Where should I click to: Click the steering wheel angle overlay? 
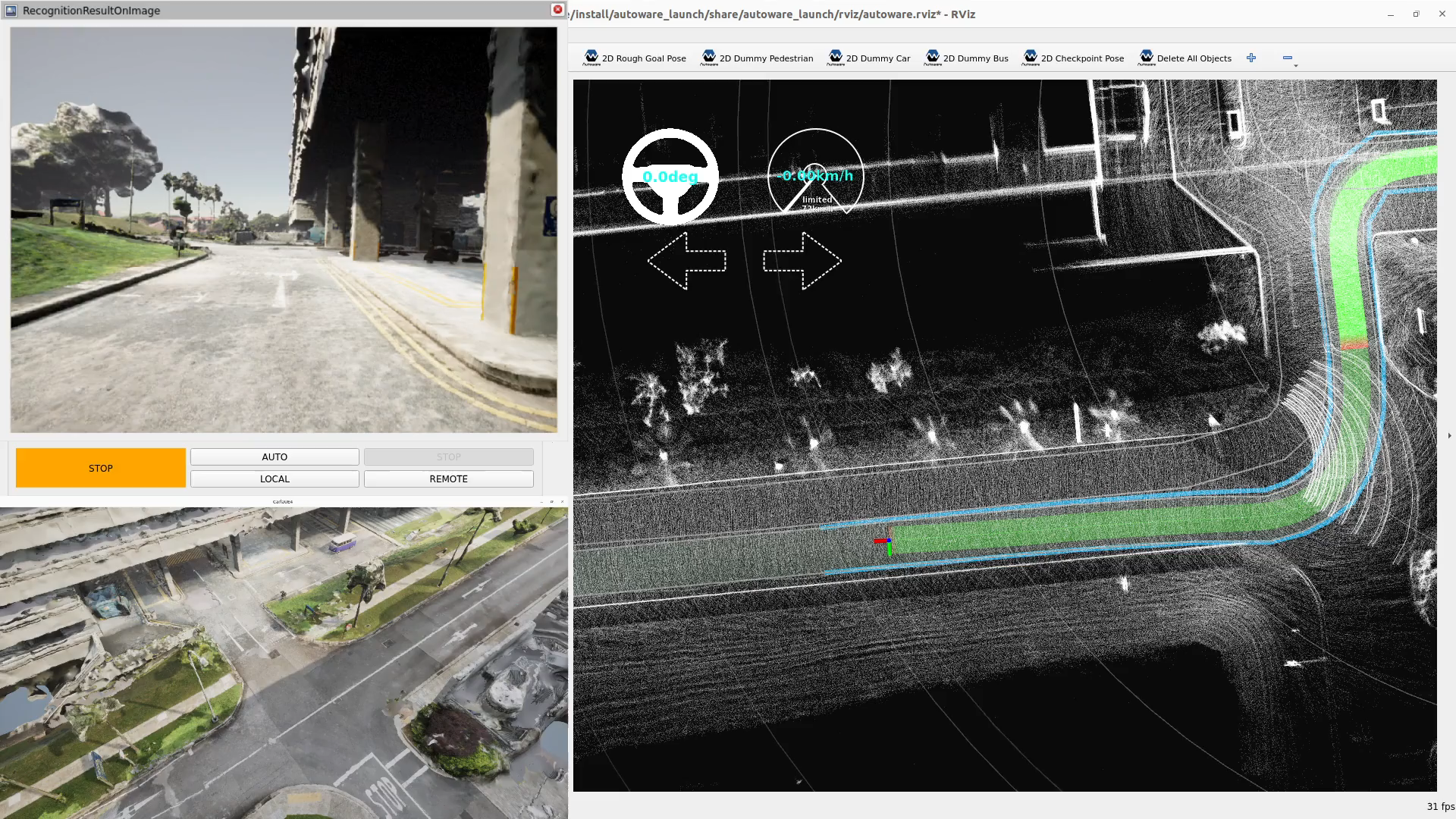(x=670, y=176)
